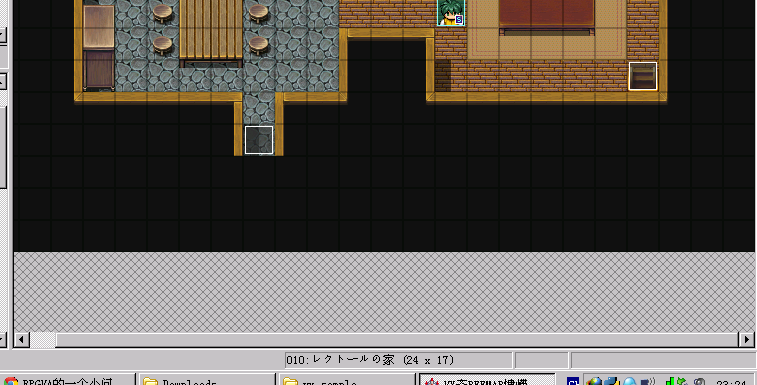Click the dark stairway tile on brick floor
Viewport: 757px width, 385px height.
tap(443, 75)
